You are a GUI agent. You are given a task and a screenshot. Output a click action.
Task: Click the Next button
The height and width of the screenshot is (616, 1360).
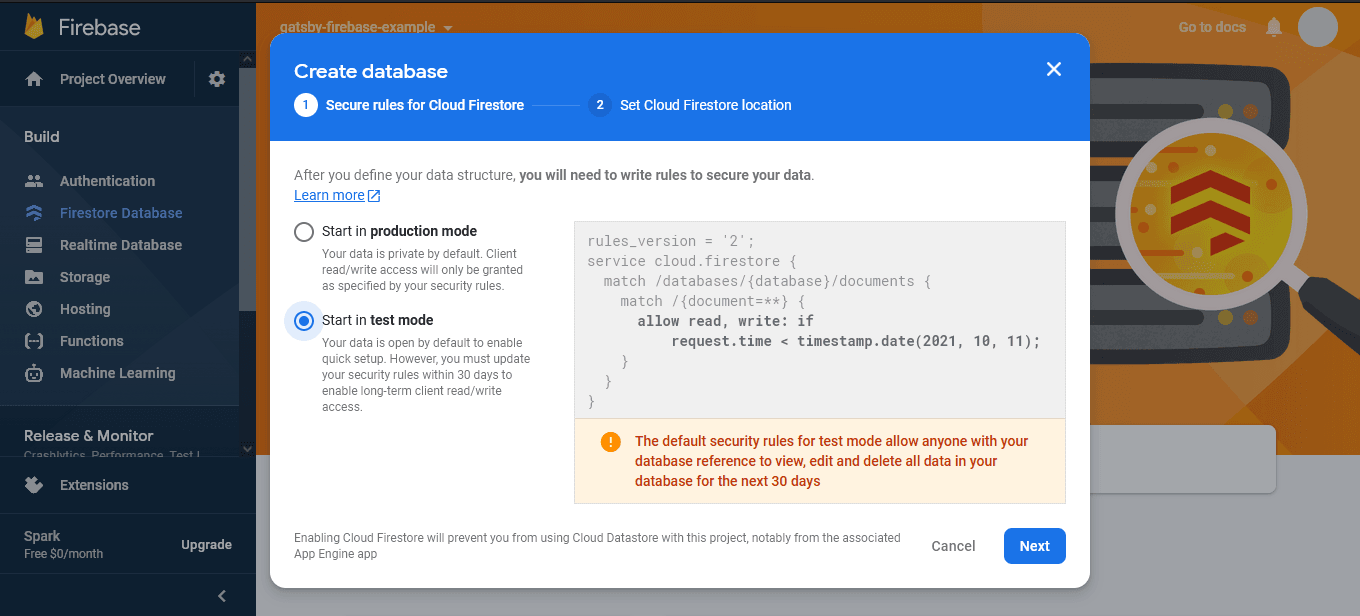coord(1034,546)
